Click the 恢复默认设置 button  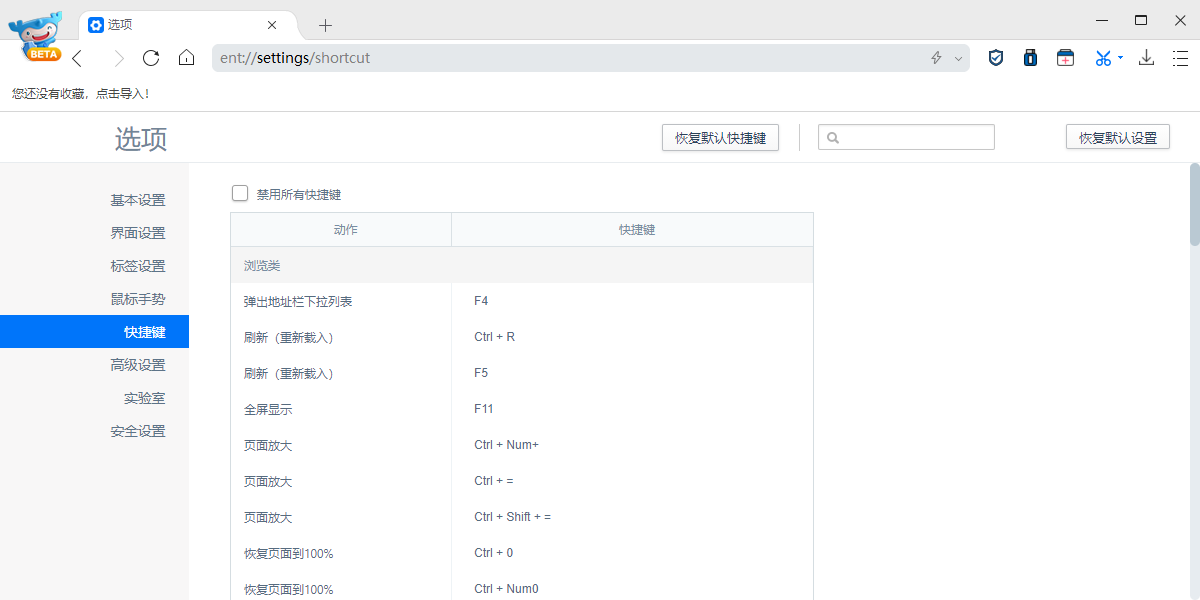coord(1117,136)
